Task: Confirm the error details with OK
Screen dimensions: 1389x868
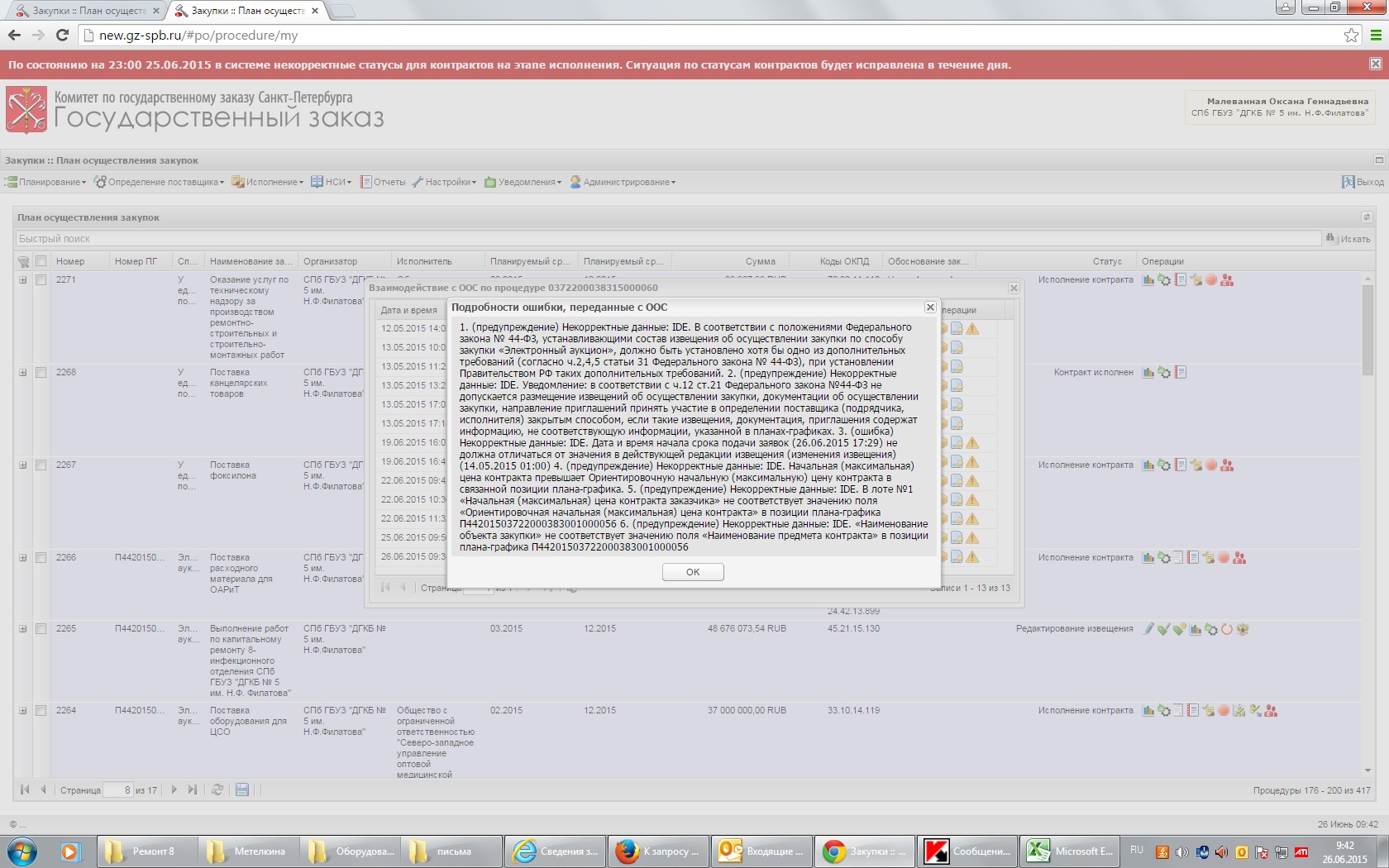Action: [x=693, y=572]
